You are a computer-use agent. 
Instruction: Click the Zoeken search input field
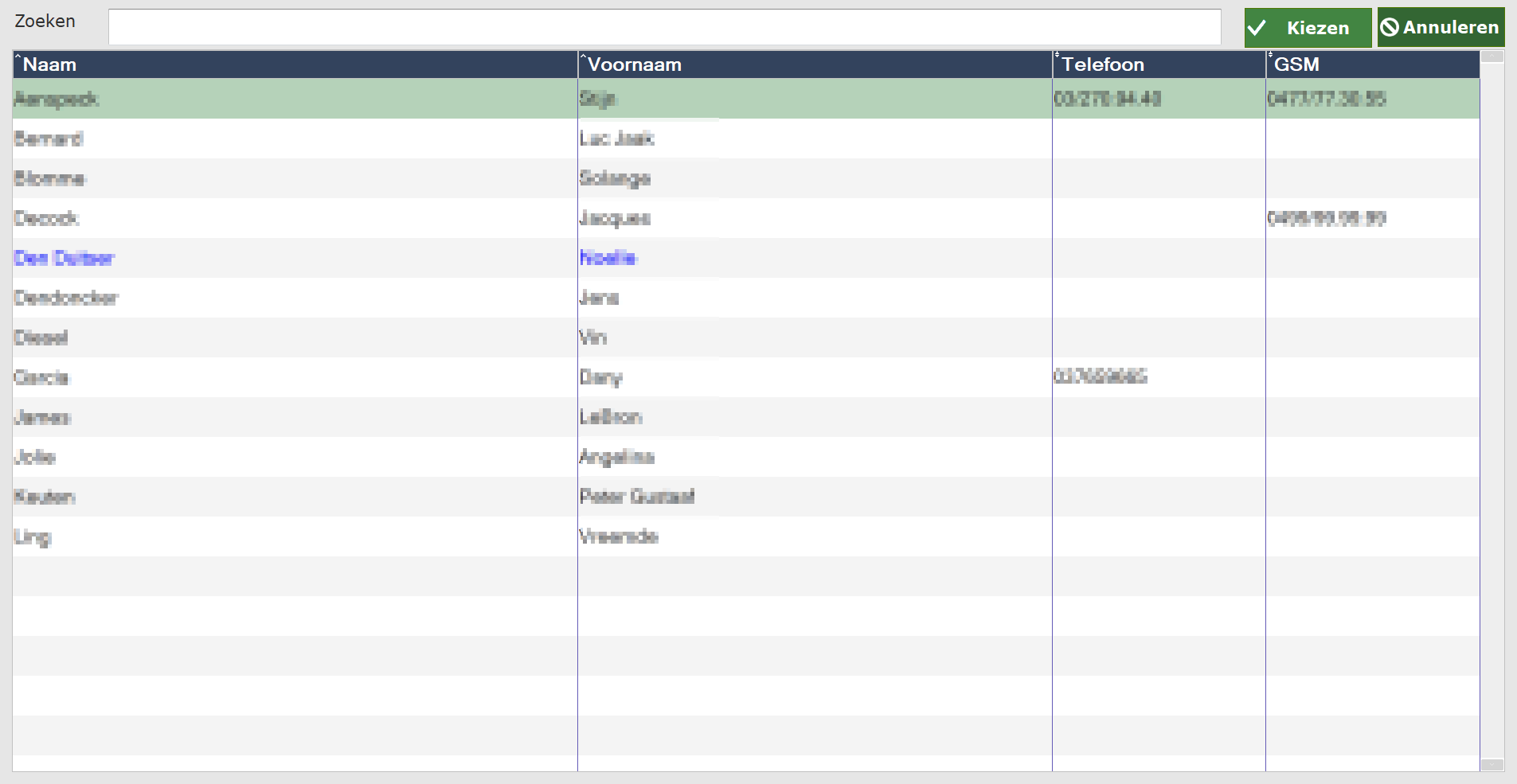[664, 27]
